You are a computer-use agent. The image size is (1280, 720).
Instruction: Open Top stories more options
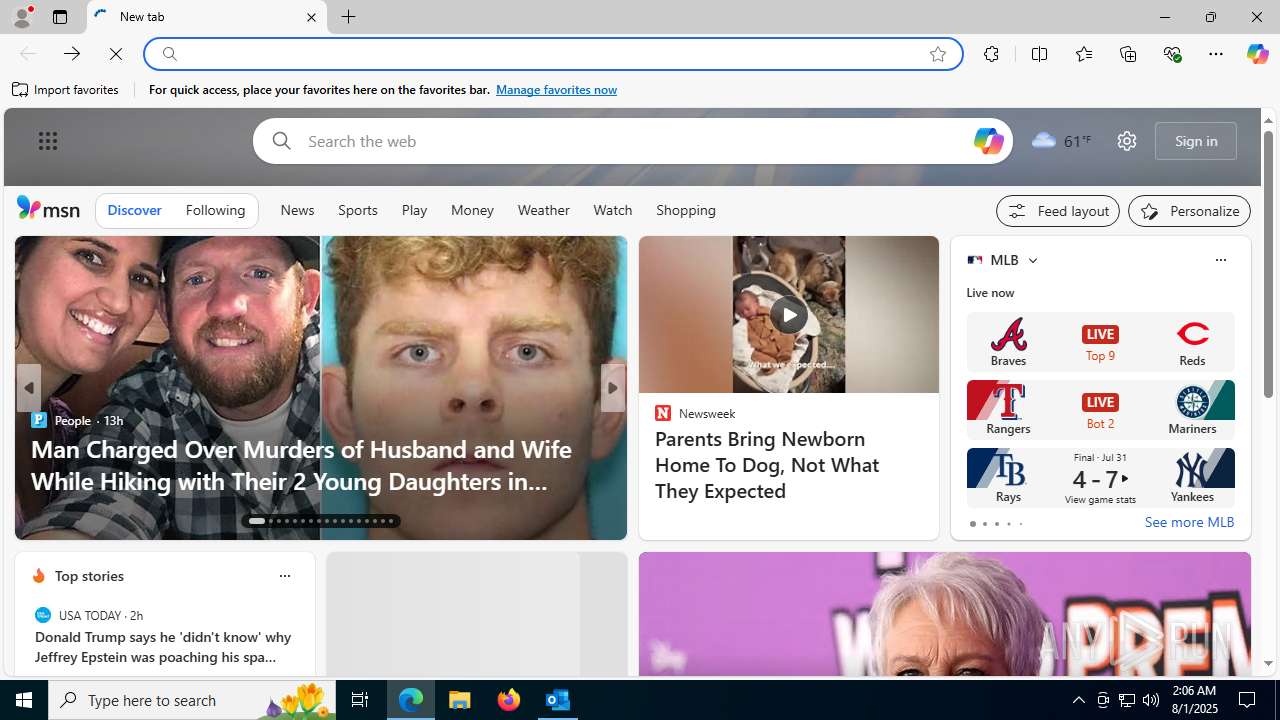(284, 576)
